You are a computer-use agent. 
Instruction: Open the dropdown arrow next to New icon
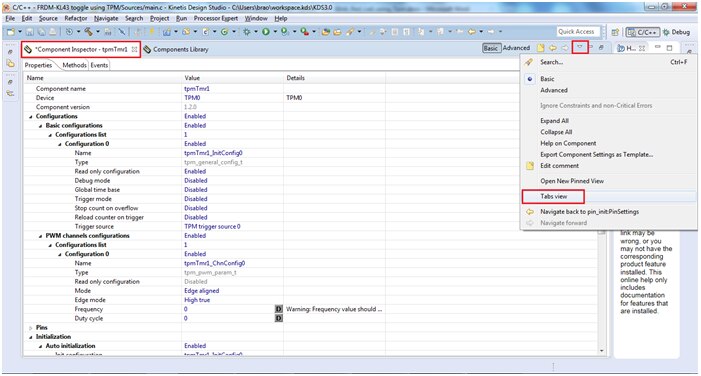[20, 32]
